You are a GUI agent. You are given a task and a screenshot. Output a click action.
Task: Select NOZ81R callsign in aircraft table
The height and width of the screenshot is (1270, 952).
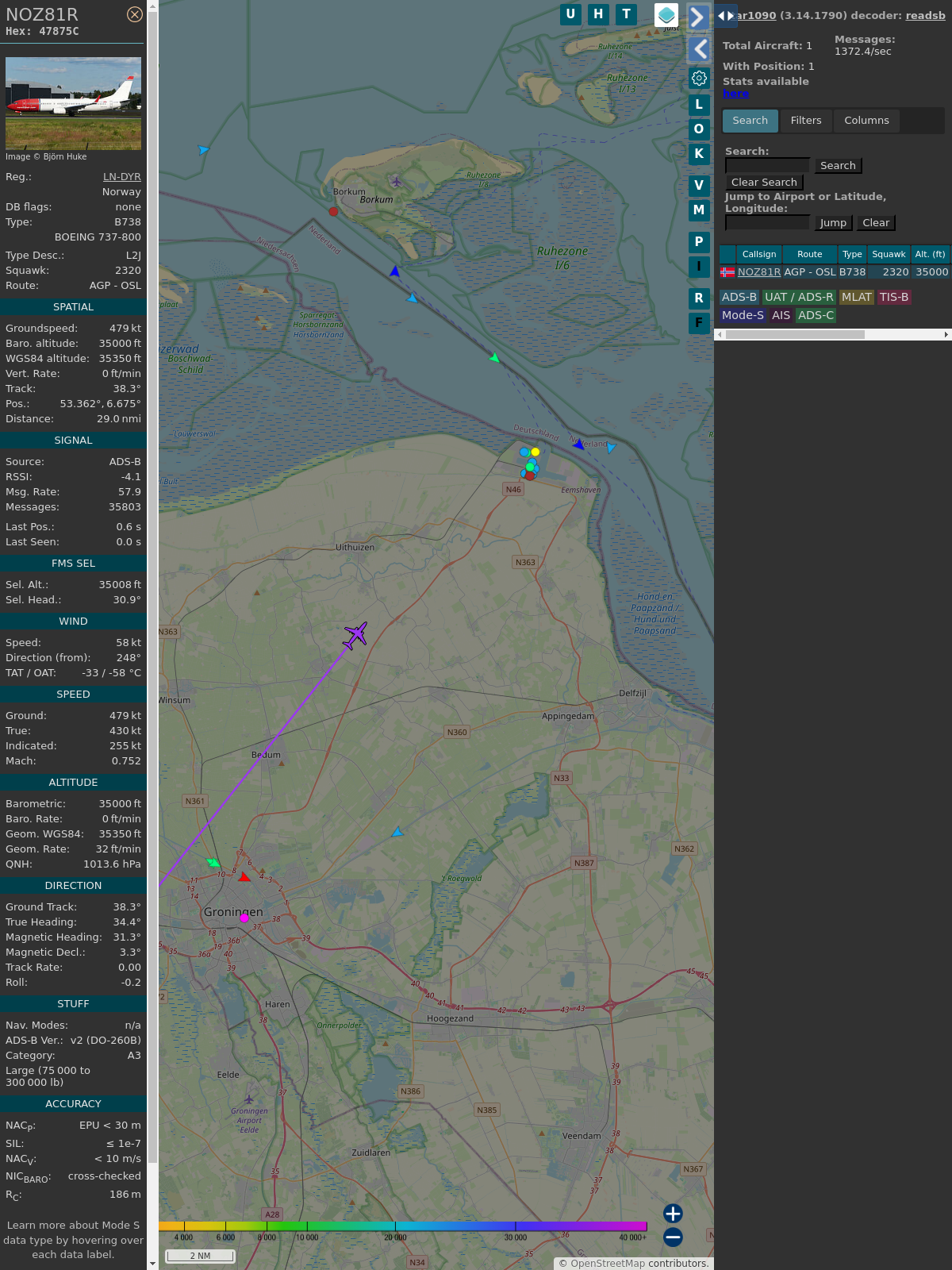pyautogui.click(x=759, y=272)
